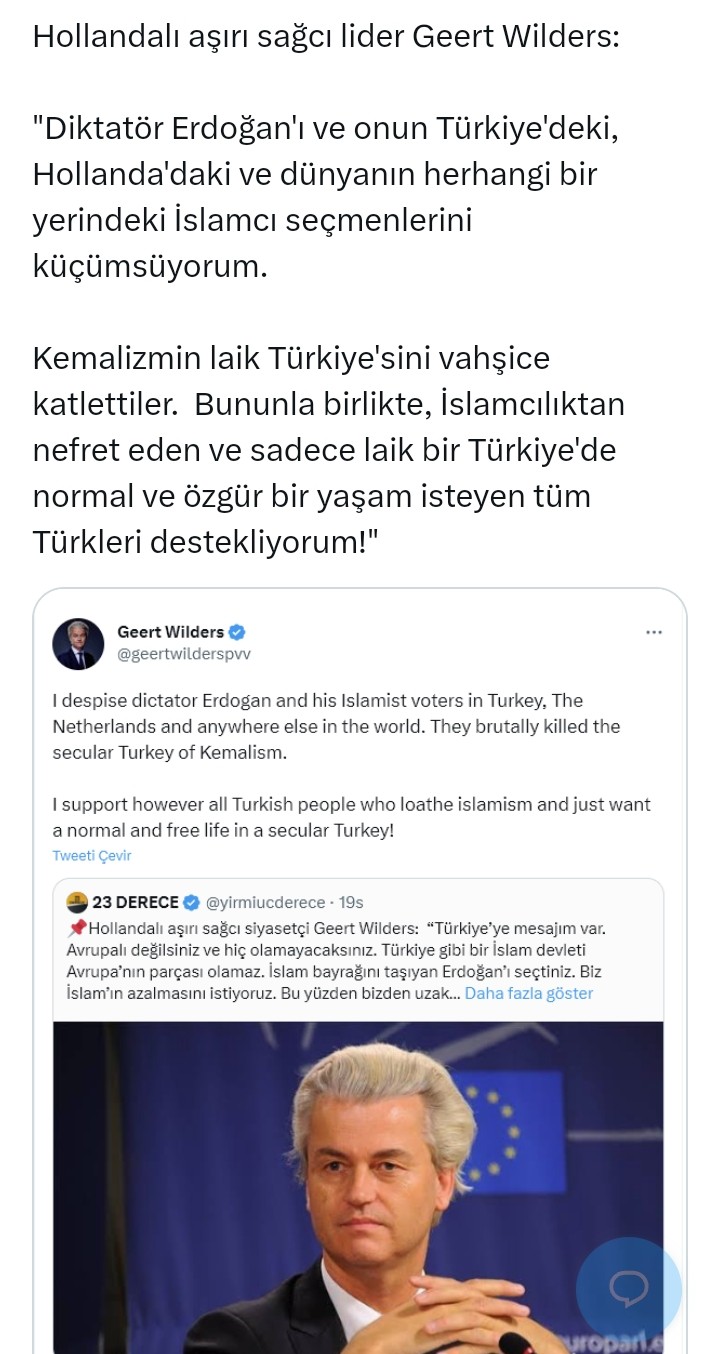720x1354 pixels.
Task: Tap the floating blue chat bubble button
Action: (x=629, y=1289)
